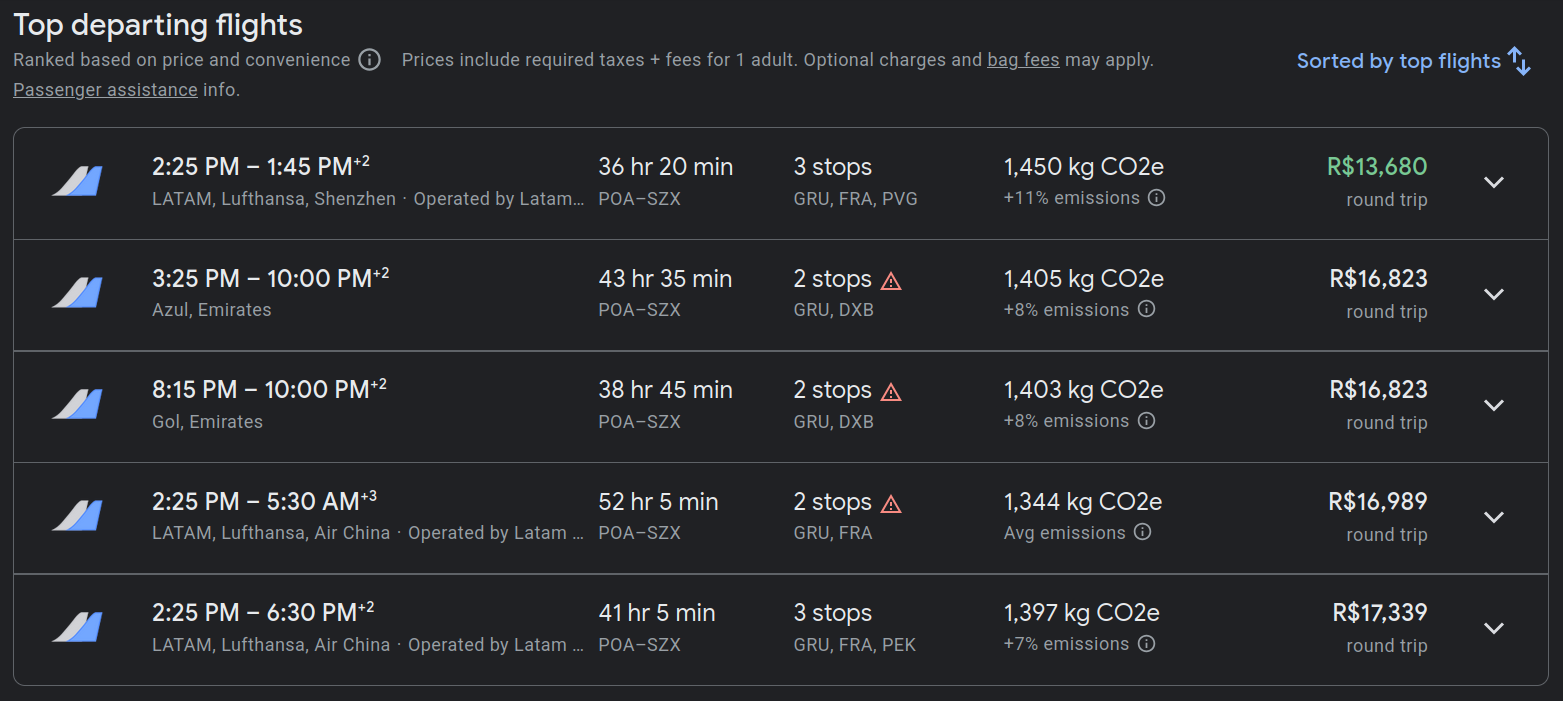Click the warning triangle on the 52 hr 5 min flight
1563x701 pixels.
tap(891, 503)
